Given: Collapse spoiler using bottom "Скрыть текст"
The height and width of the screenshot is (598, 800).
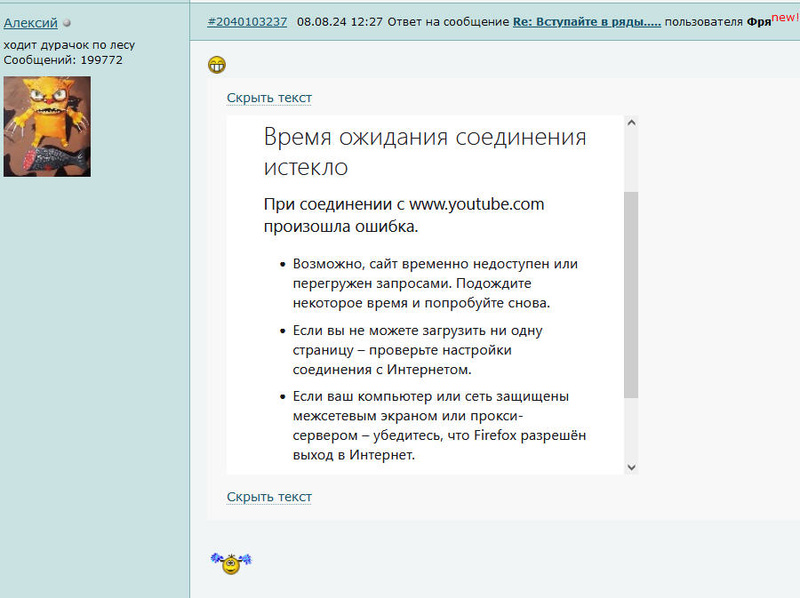Looking at the screenshot, I should point(269,497).
